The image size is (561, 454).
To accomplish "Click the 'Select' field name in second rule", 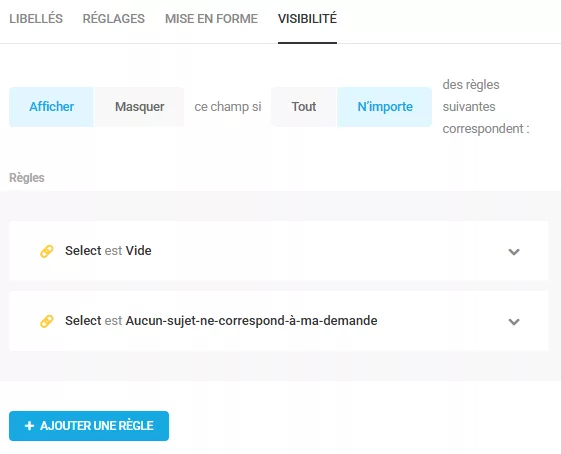I will (x=83, y=321).
